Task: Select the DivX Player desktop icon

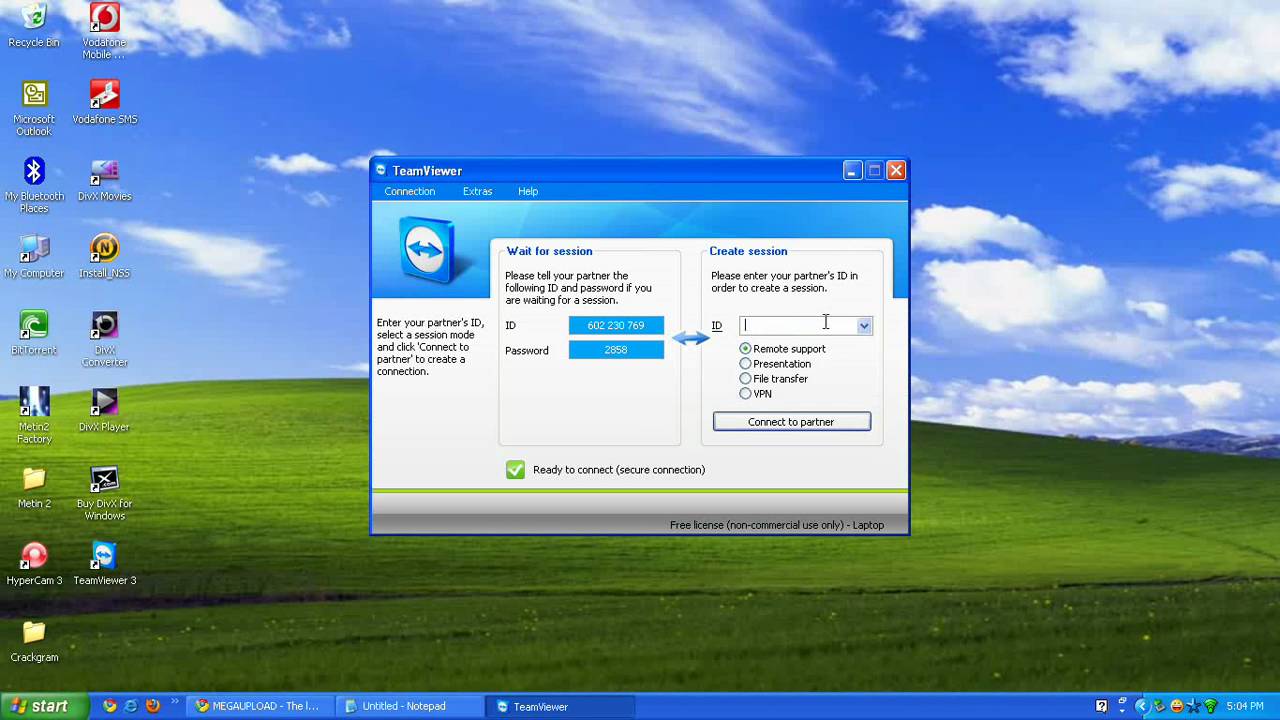Action: click(104, 411)
